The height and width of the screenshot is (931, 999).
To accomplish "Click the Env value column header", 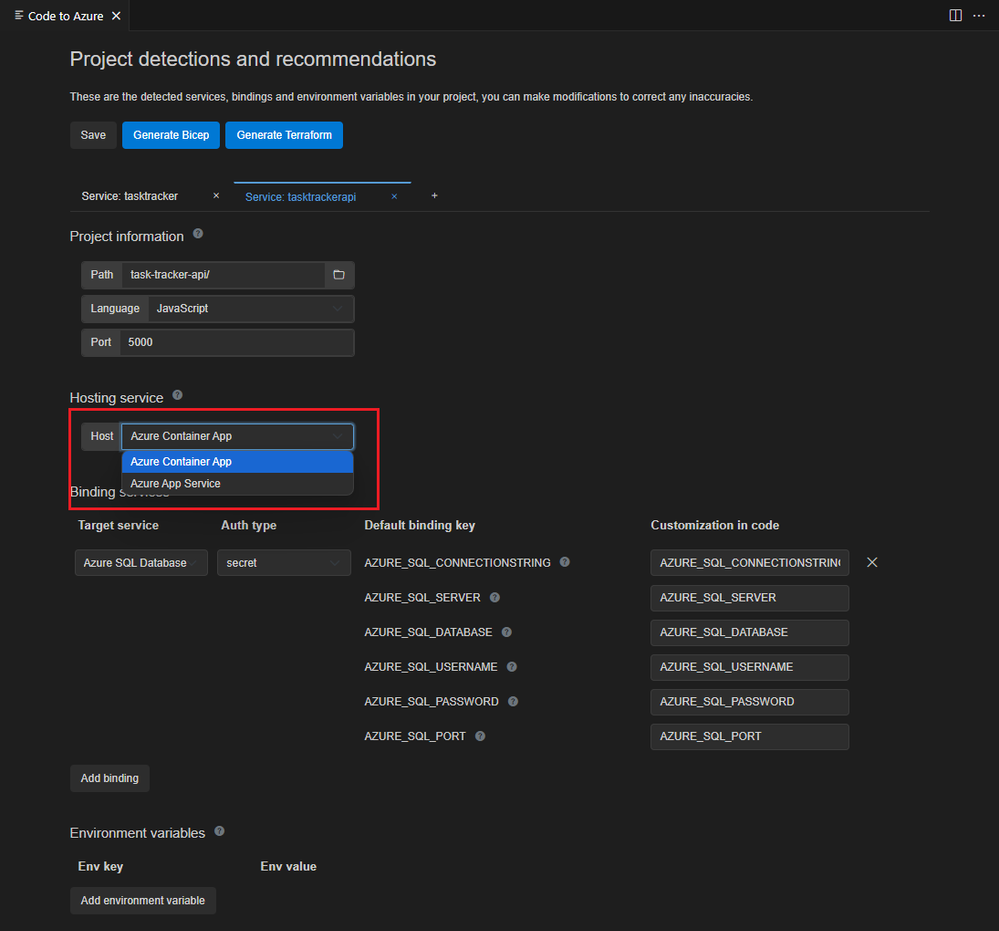I will [x=288, y=866].
